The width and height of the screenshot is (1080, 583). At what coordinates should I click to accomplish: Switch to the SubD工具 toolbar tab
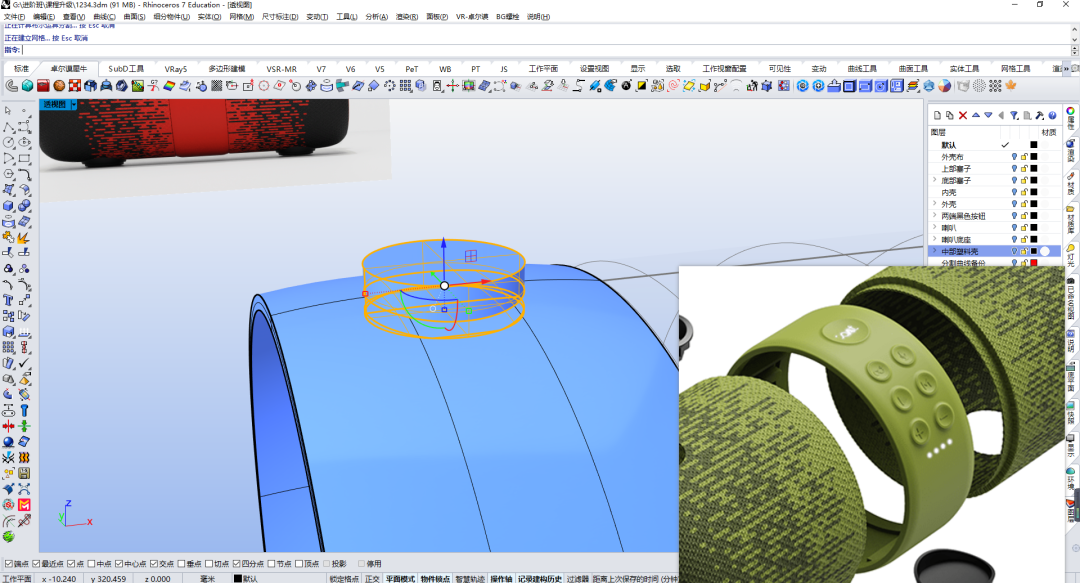(126, 69)
